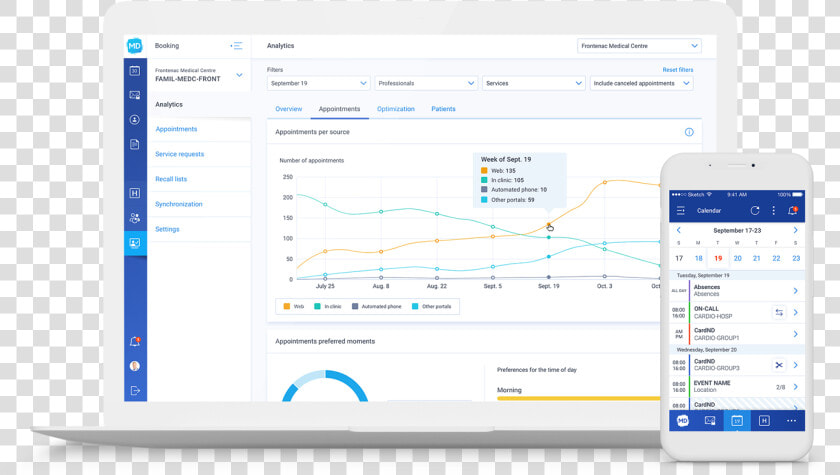Image resolution: width=840 pixels, height=475 pixels.
Task: Expand the FAMIL-MEDC-FRONT clinic selector
Action: [x=239, y=75]
